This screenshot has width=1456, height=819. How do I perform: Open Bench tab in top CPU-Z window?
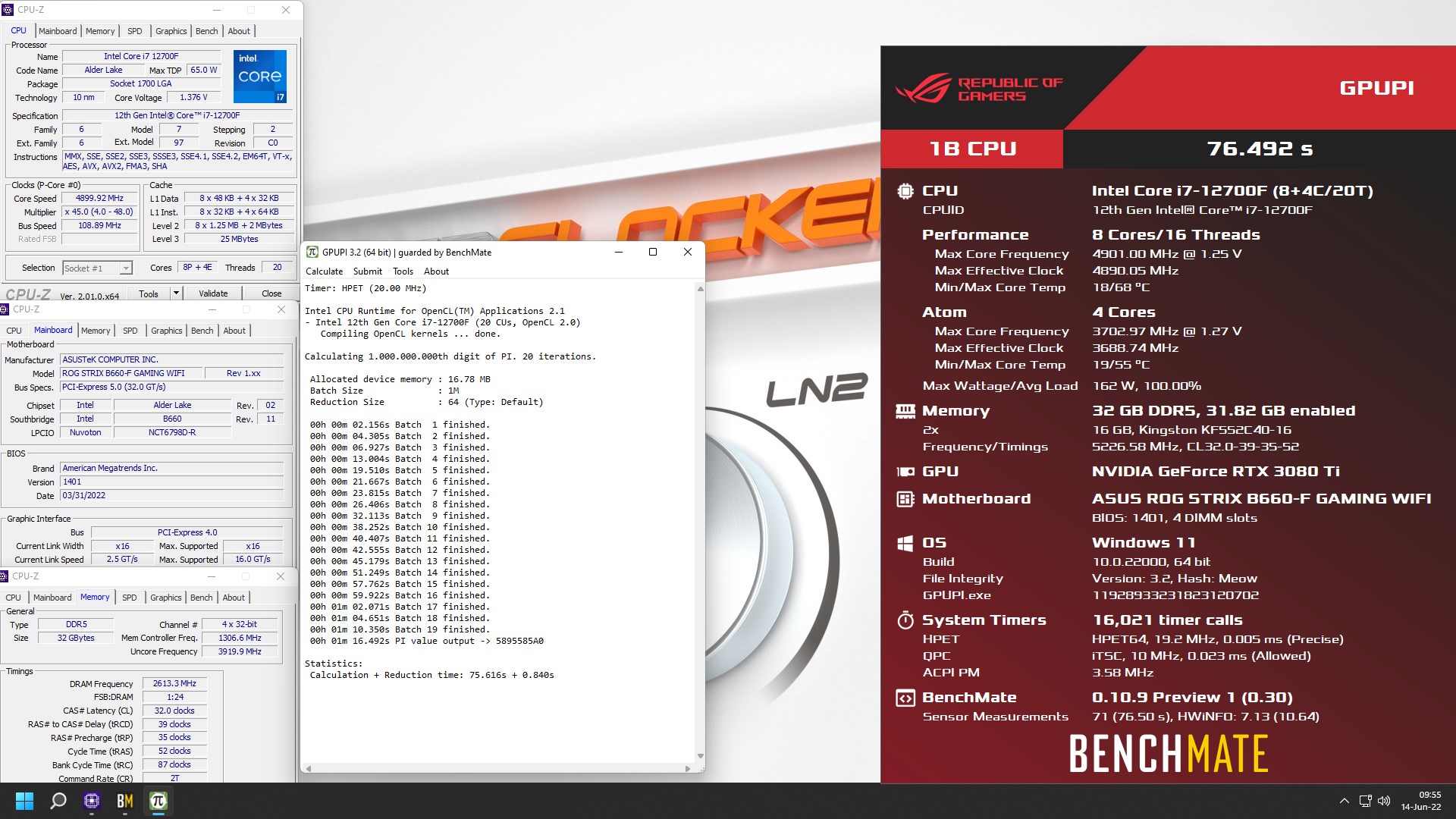(206, 31)
